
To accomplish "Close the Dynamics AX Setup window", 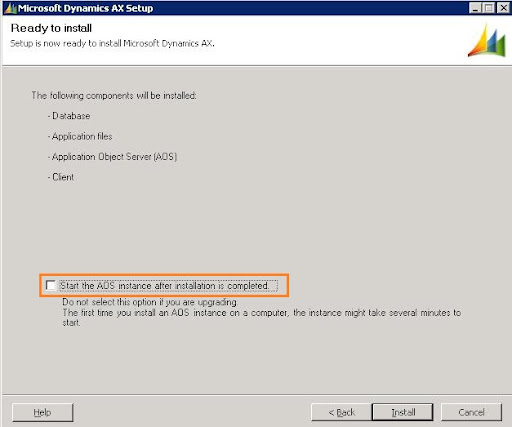I will [x=503, y=8].
